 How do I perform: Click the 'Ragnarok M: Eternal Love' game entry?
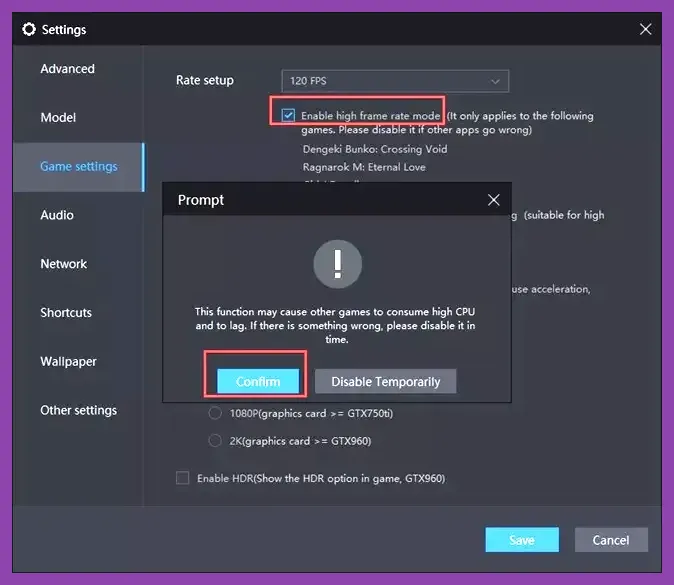(364, 167)
